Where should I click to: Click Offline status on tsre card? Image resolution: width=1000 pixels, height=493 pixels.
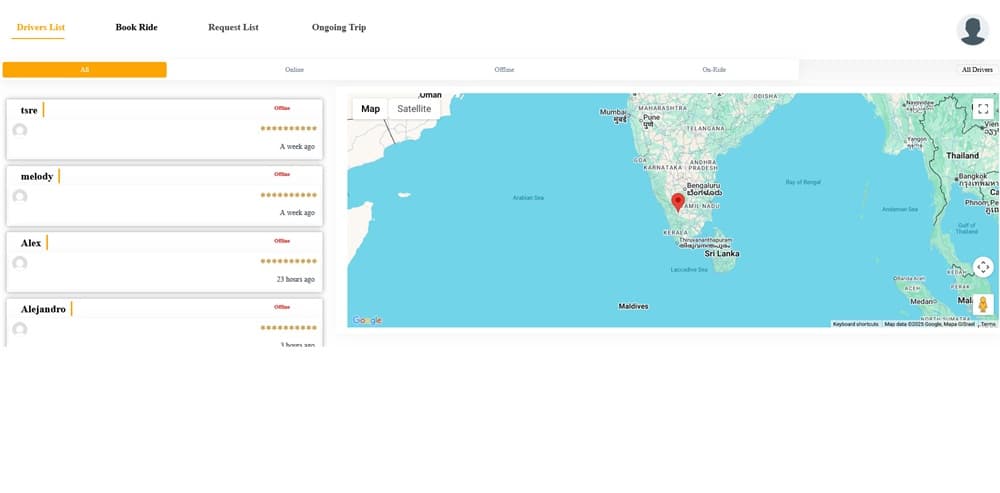[x=282, y=108]
